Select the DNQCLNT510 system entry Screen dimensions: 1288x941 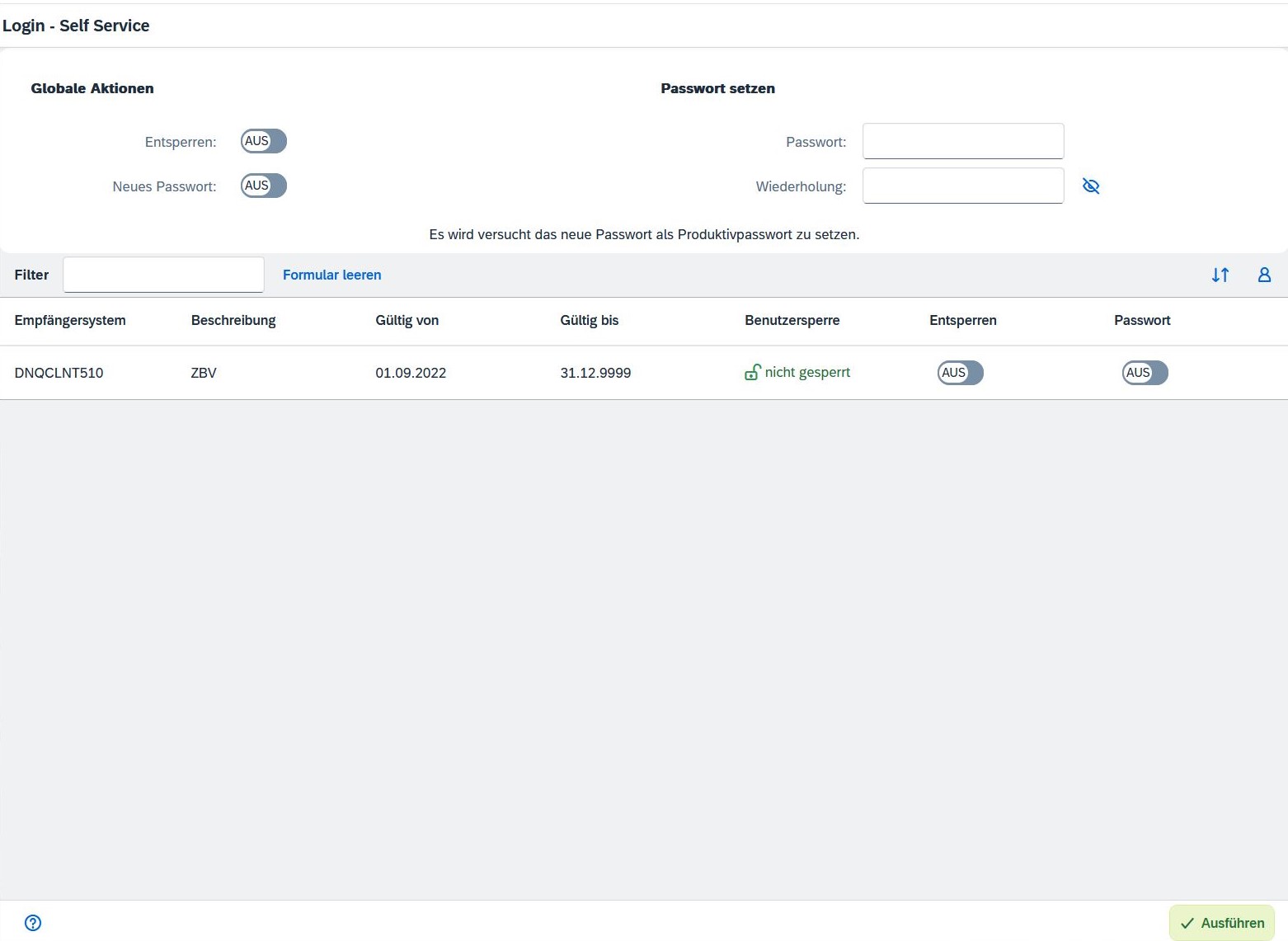[59, 373]
